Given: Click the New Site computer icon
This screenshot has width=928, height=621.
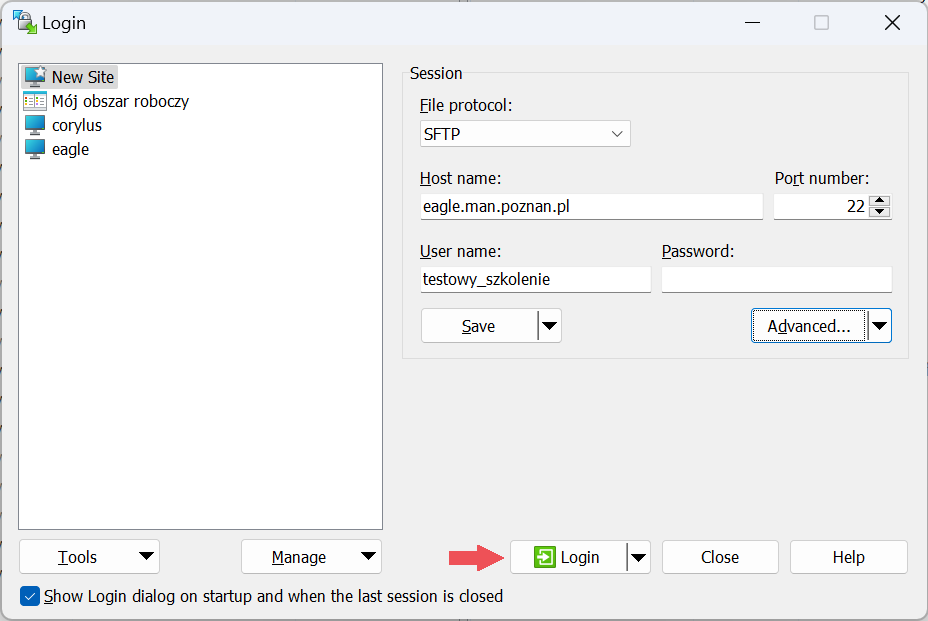Looking at the screenshot, I should (x=35, y=77).
